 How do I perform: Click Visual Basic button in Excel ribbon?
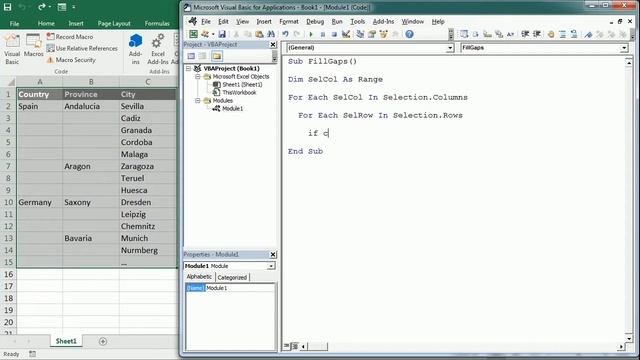pos(12,49)
